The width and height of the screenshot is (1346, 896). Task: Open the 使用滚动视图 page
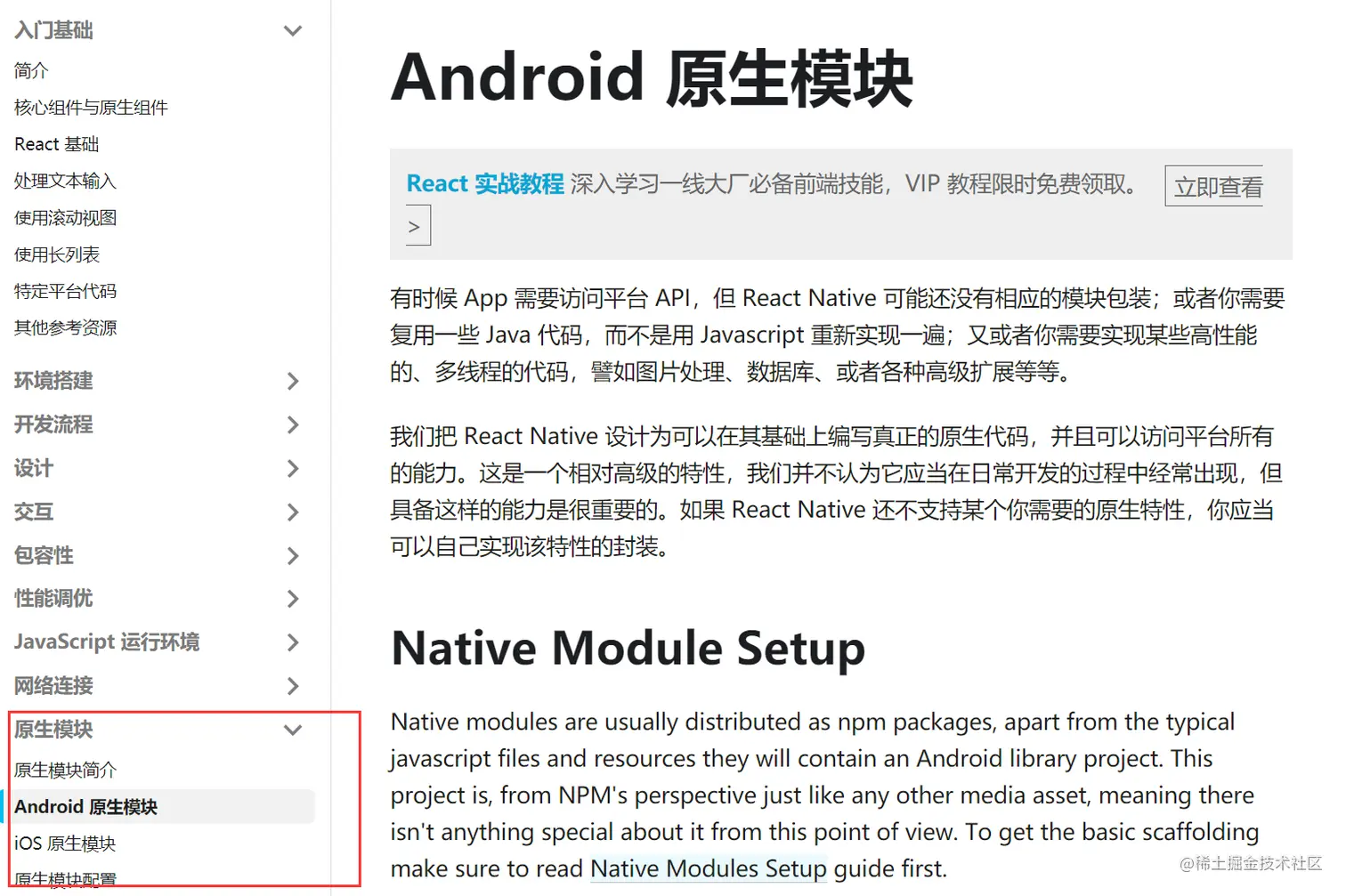click(65, 217)
